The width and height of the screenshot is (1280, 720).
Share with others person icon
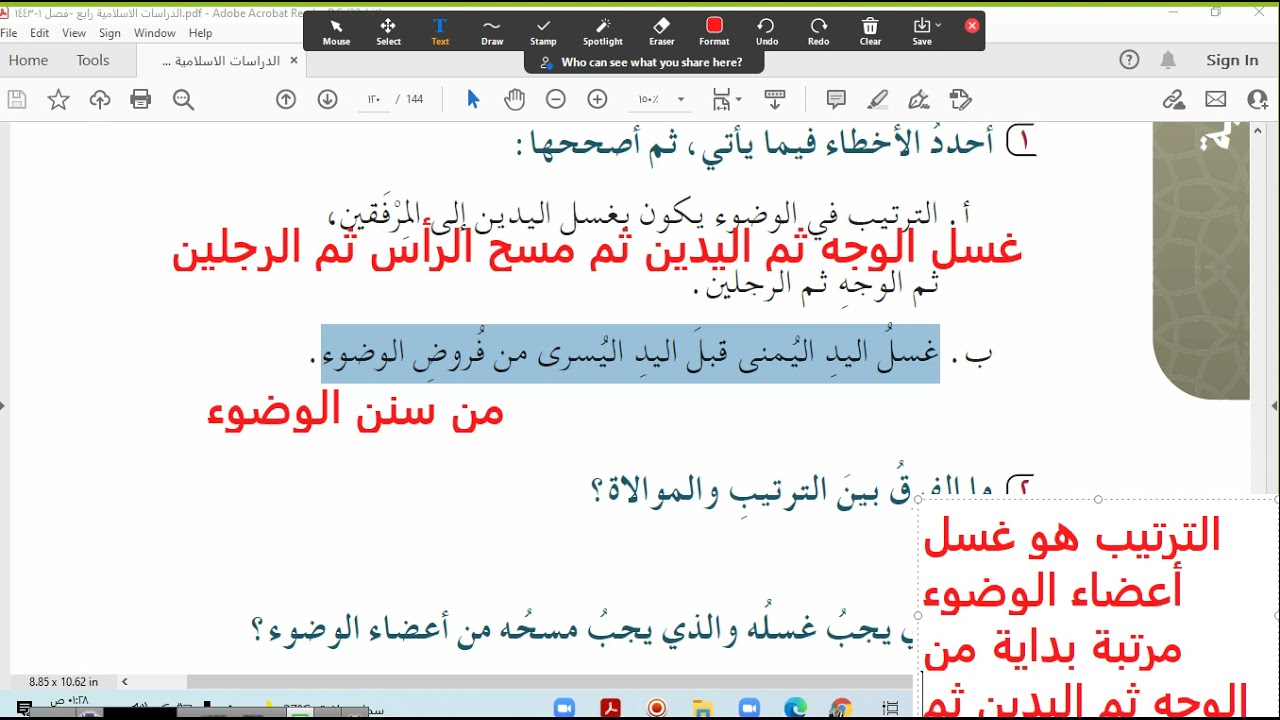point(1257,99)
